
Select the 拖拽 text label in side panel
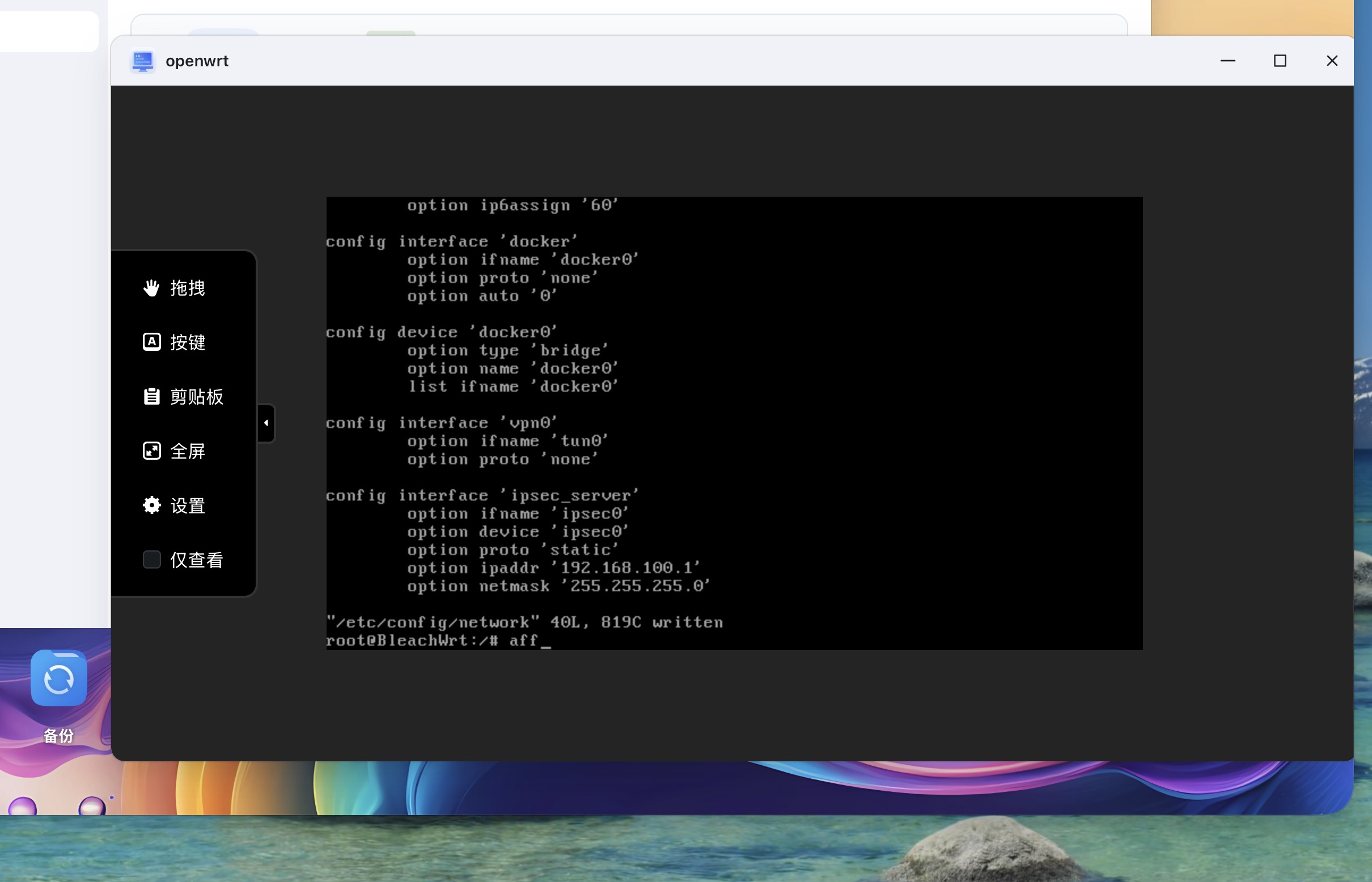187,288
